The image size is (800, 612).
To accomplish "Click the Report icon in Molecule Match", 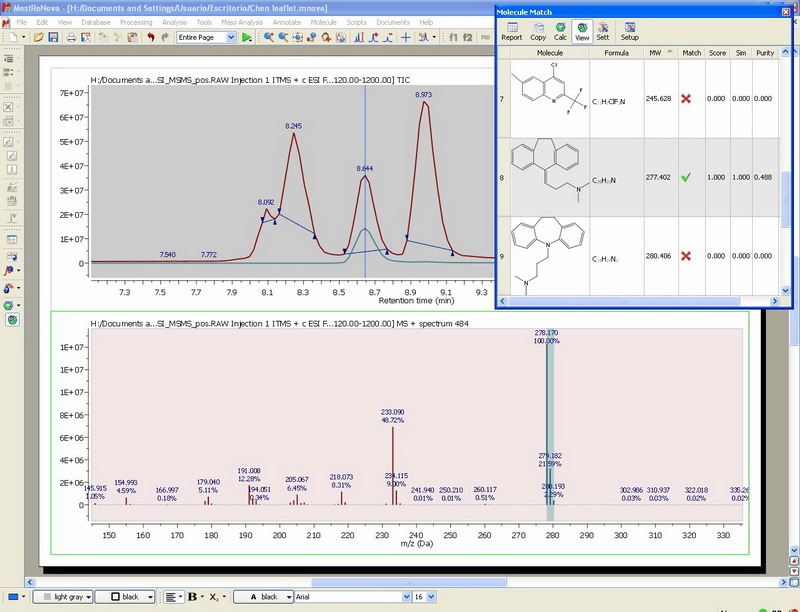I will [x=511, y=31].
